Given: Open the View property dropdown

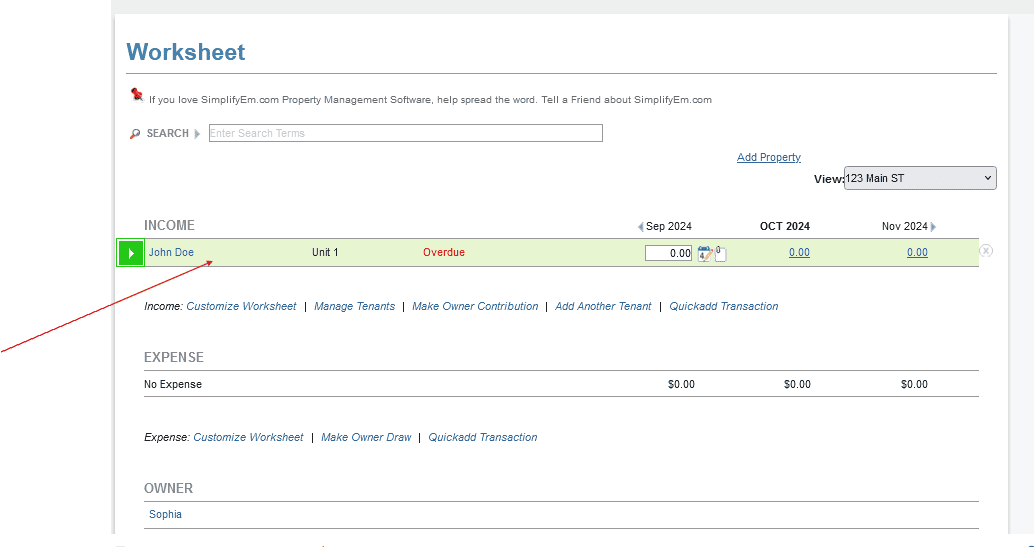Looking at the screenshot, I should [919, 178].
